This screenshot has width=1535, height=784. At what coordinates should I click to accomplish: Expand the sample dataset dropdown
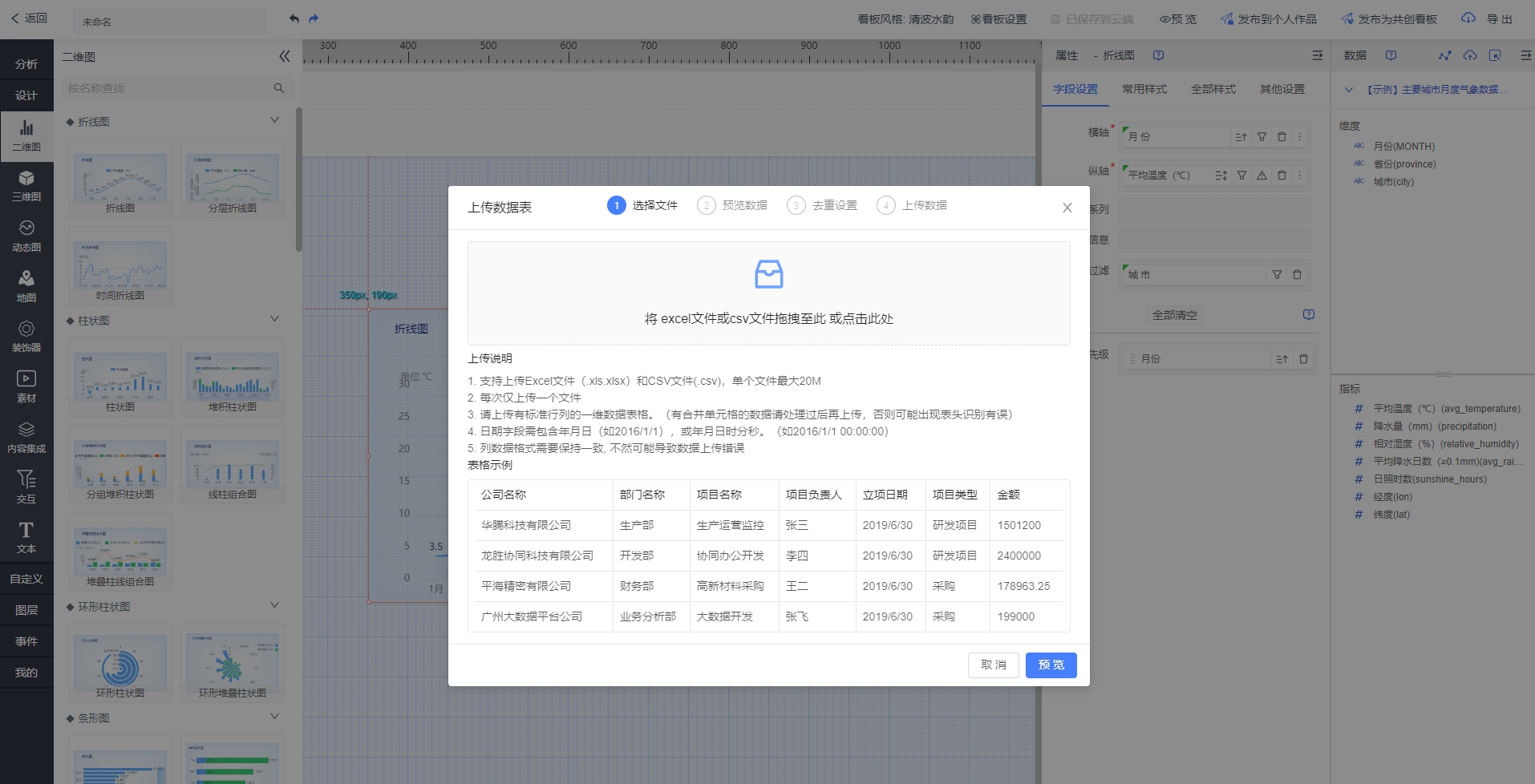point(1348,90)
